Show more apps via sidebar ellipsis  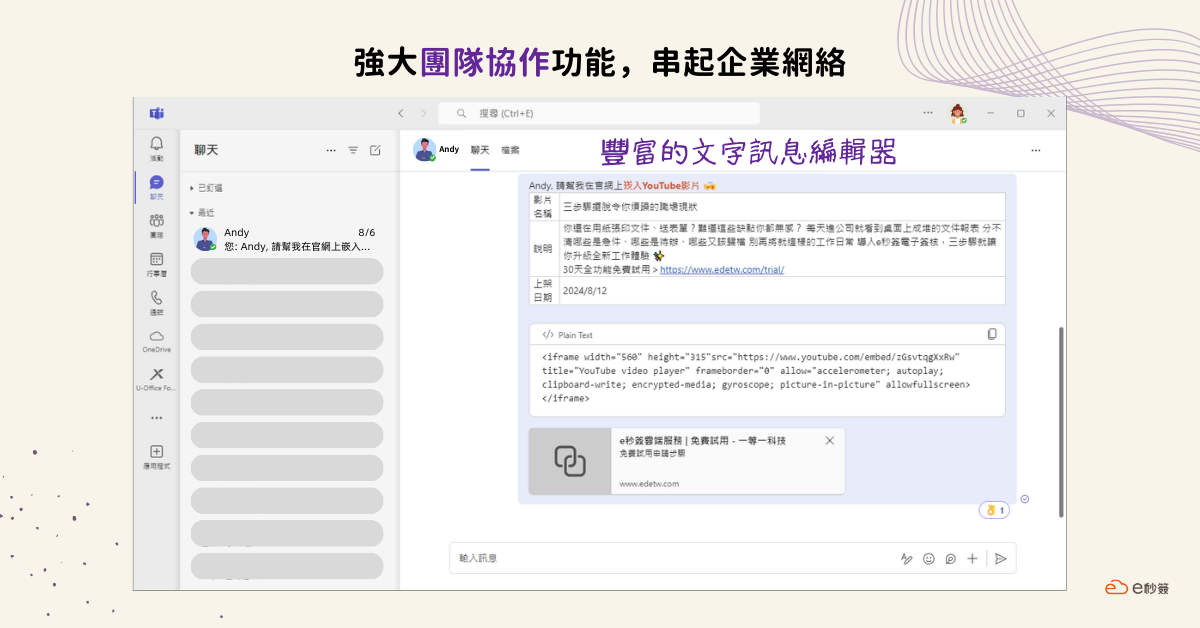point(157,417)
